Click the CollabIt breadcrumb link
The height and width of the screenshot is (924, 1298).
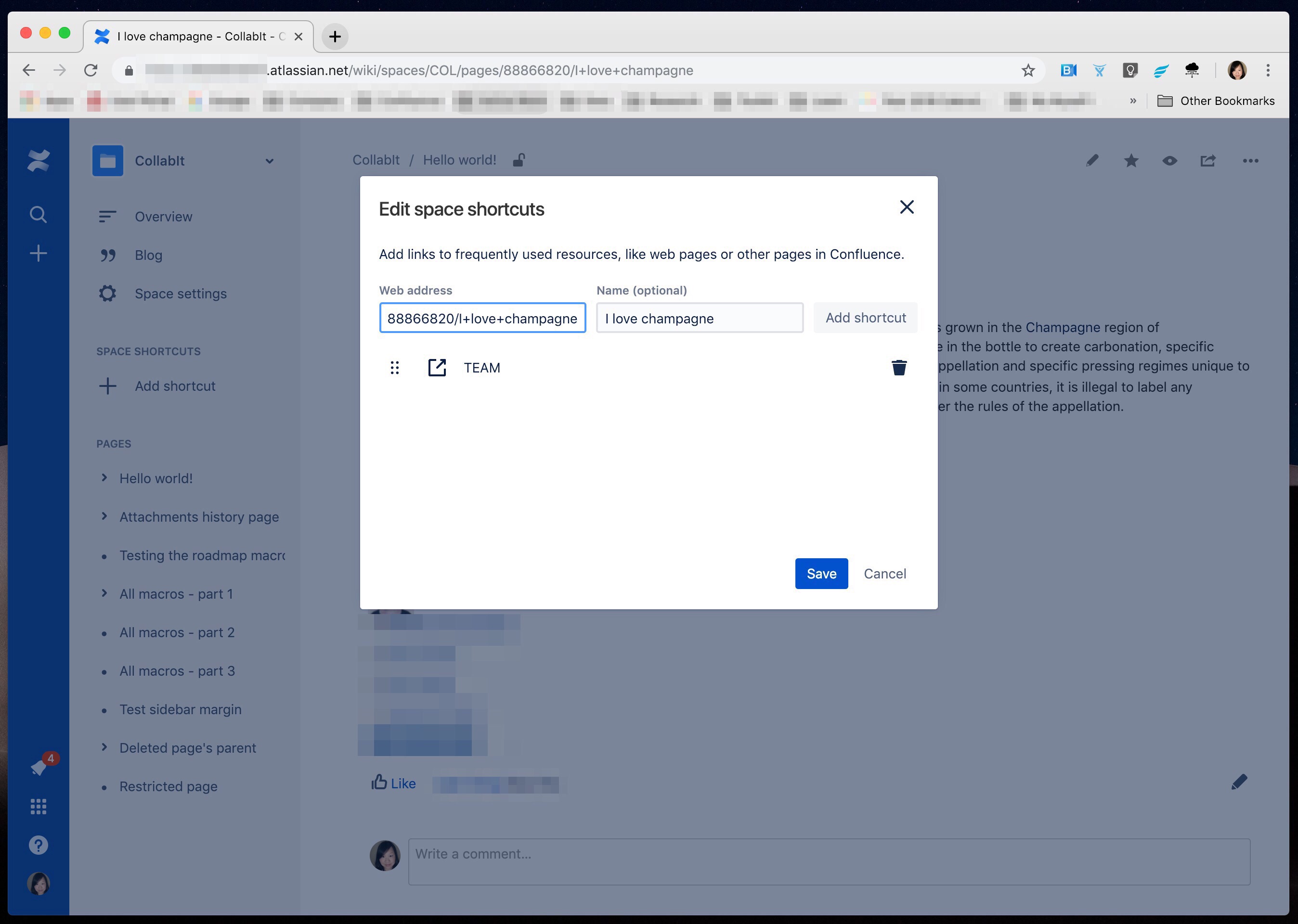coord(376,160)
